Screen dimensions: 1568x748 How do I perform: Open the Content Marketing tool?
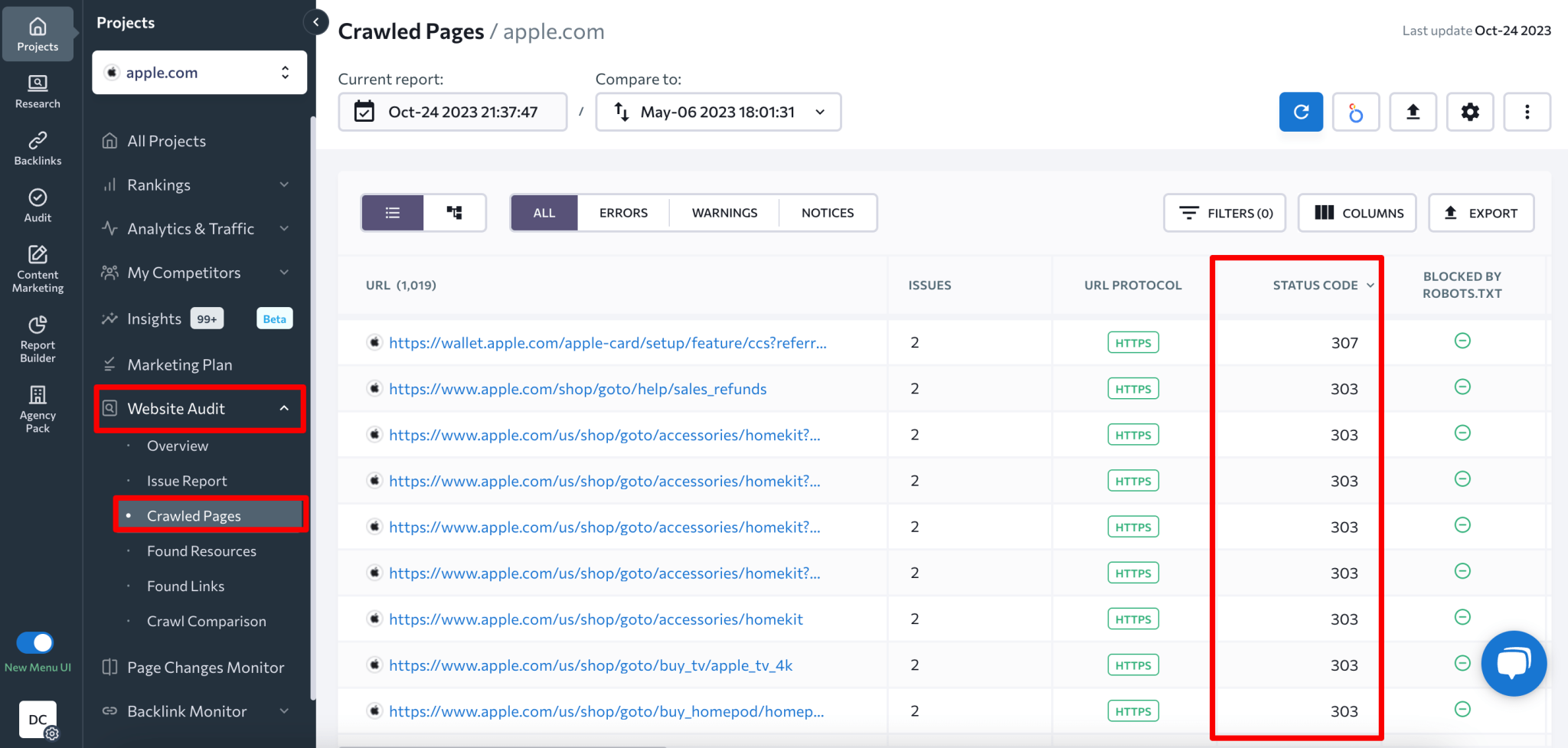tap(38, 268)
